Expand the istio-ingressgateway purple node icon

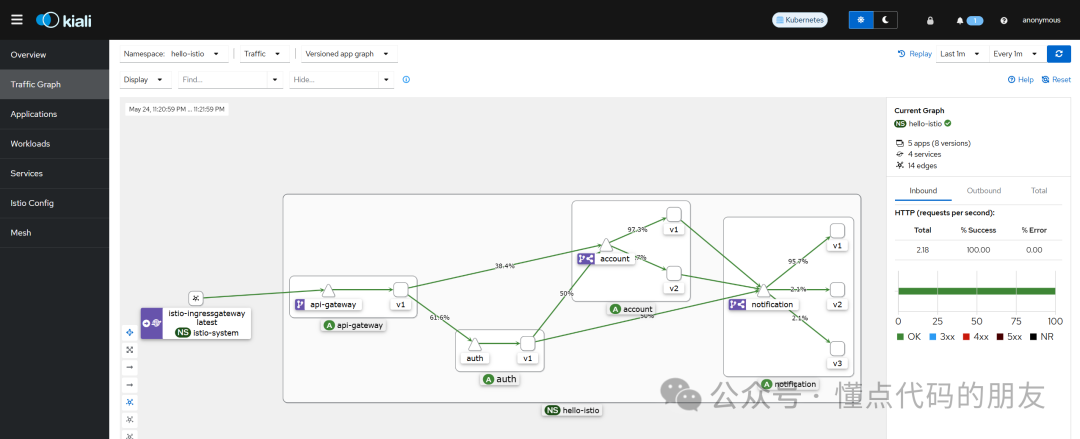click(x=152, y=323)
